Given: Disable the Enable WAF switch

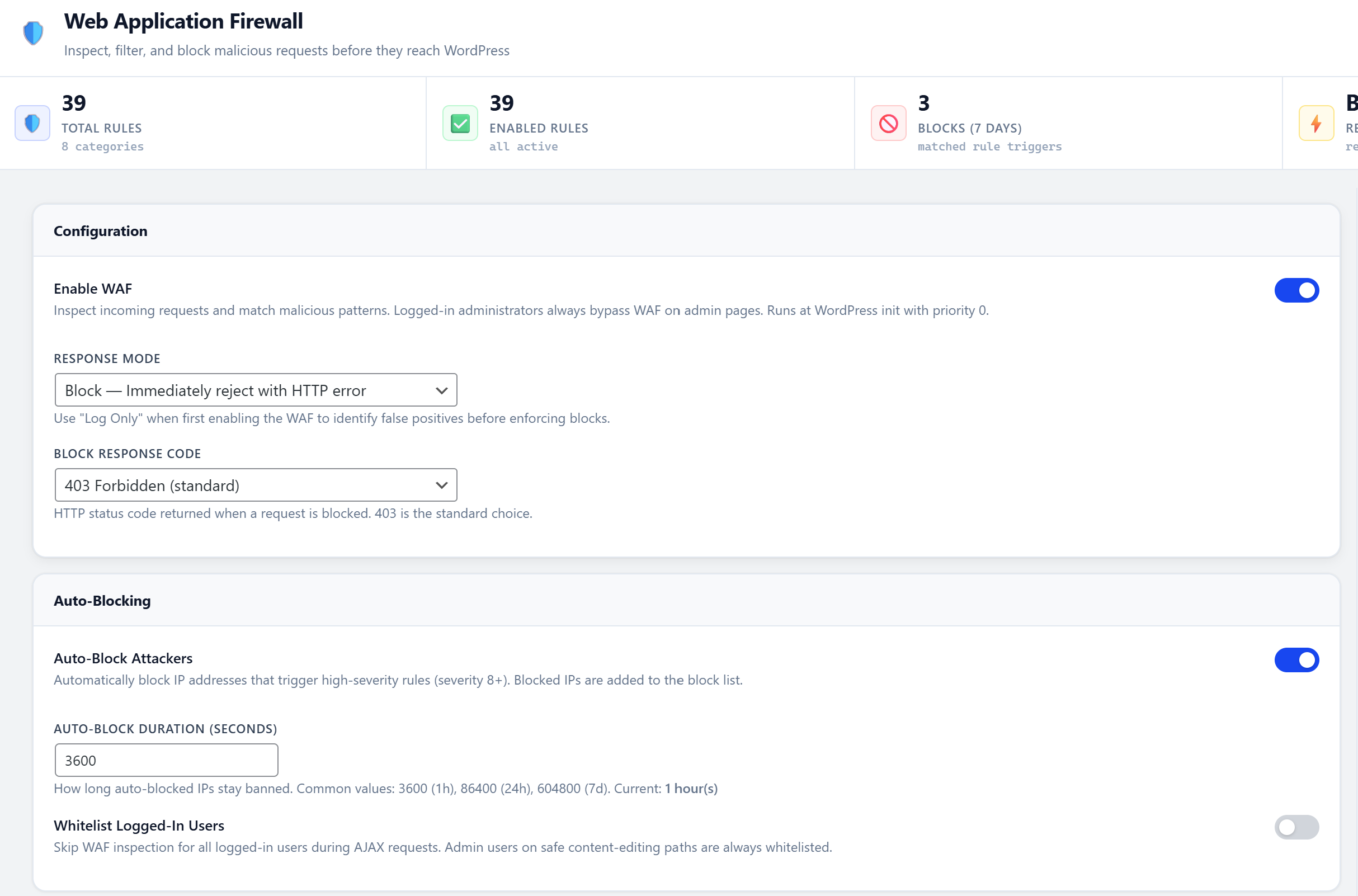Looking at the screenshot, I should click(x=1296, y=290).
